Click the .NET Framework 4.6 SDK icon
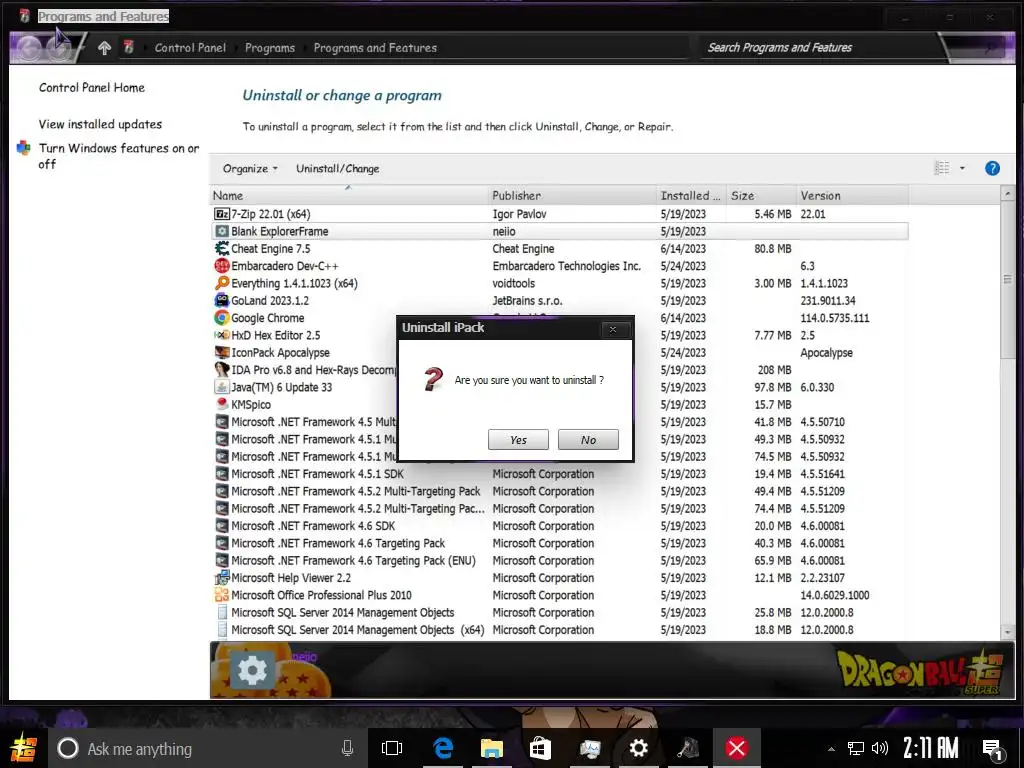 [x=222, y=526]
